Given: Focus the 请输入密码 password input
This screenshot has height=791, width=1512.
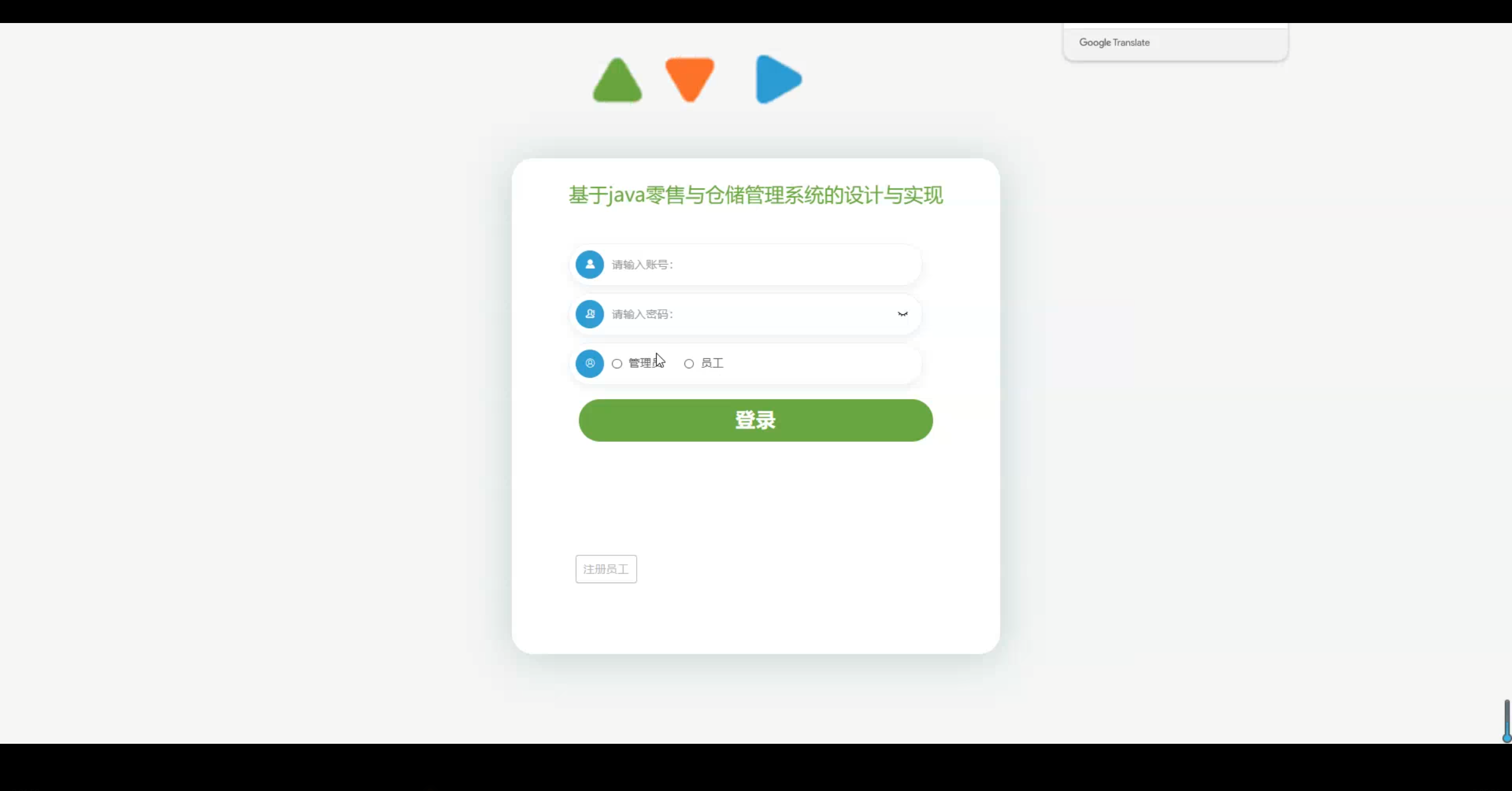Looking at the screenshot, I should coord(750,314).
